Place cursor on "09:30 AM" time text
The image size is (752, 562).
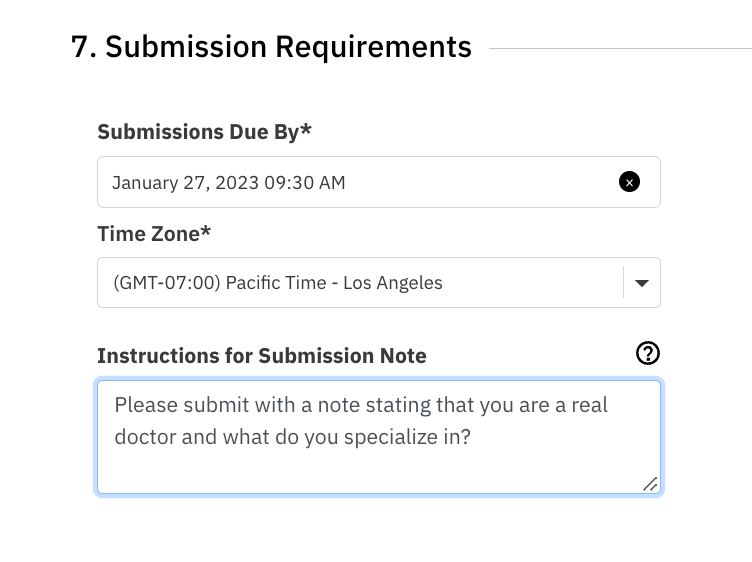click(305, 183)
